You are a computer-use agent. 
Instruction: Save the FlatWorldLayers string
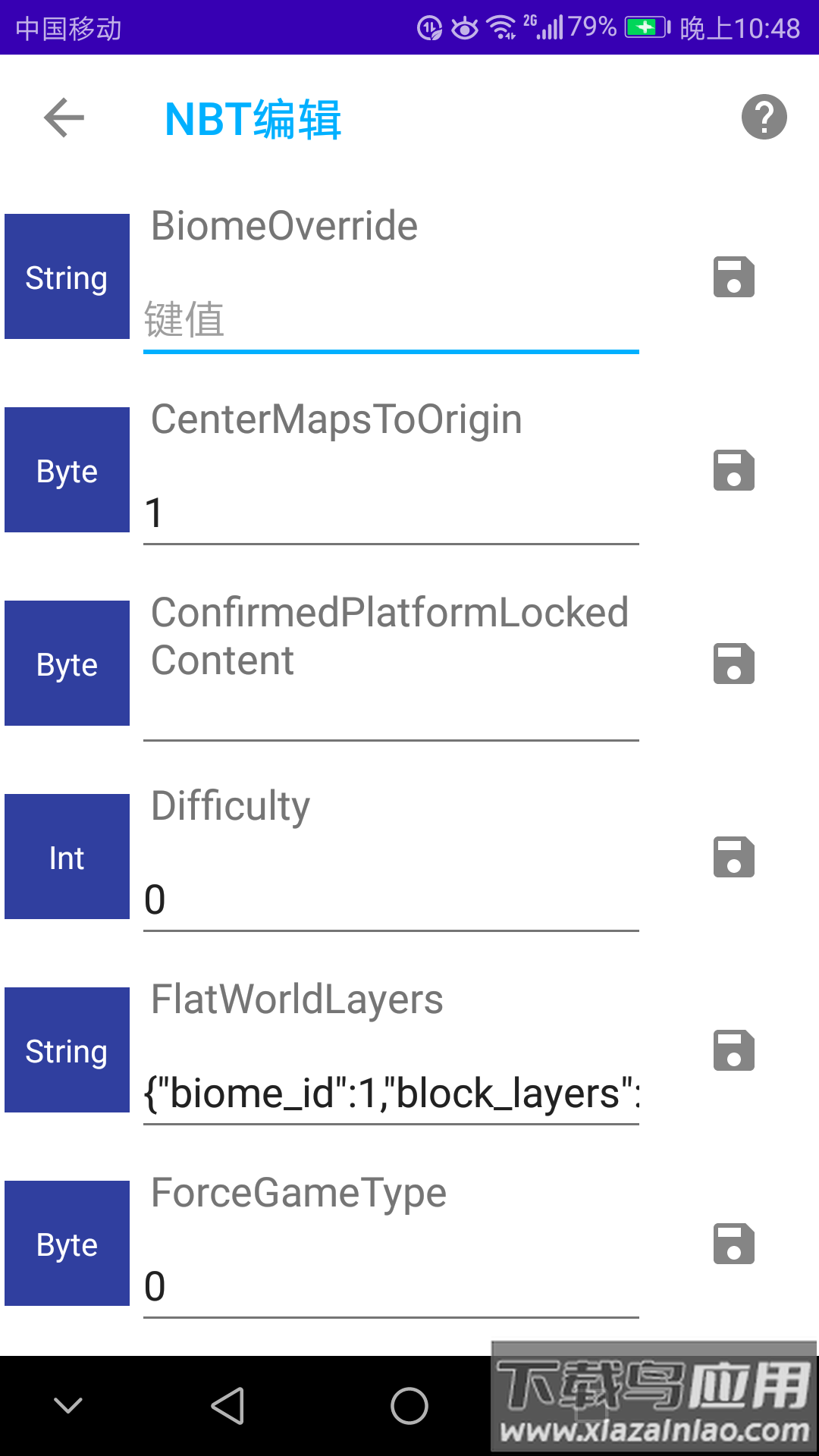tap(733, 1050)
